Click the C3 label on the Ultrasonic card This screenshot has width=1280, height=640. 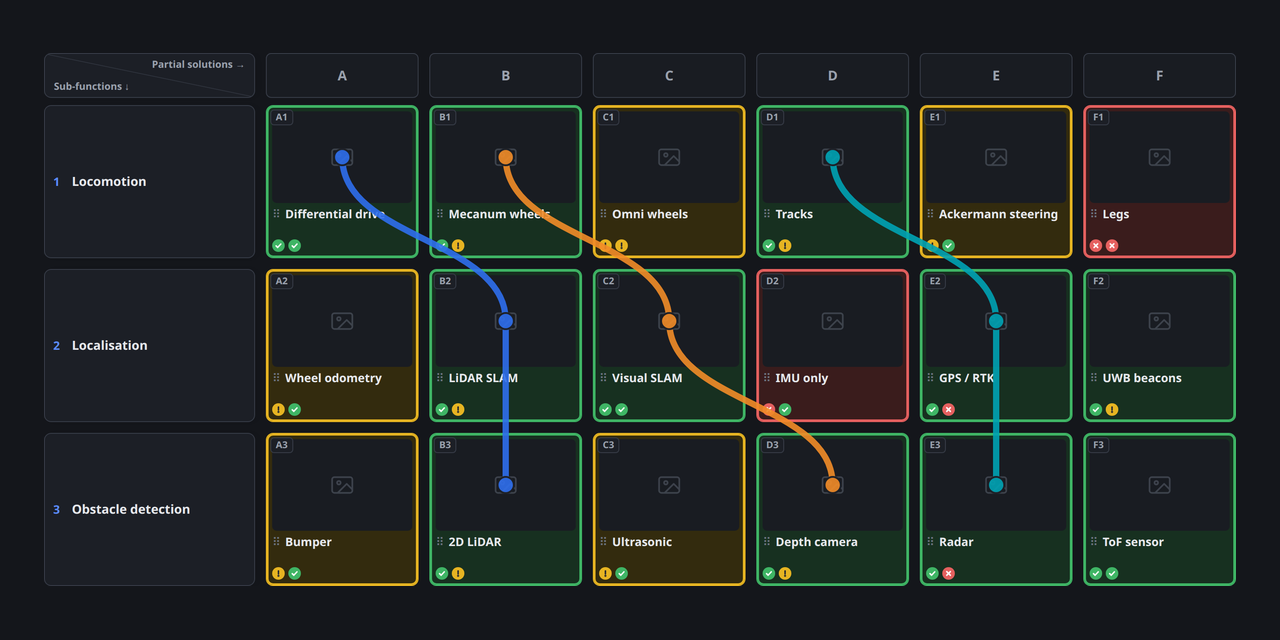608,445
